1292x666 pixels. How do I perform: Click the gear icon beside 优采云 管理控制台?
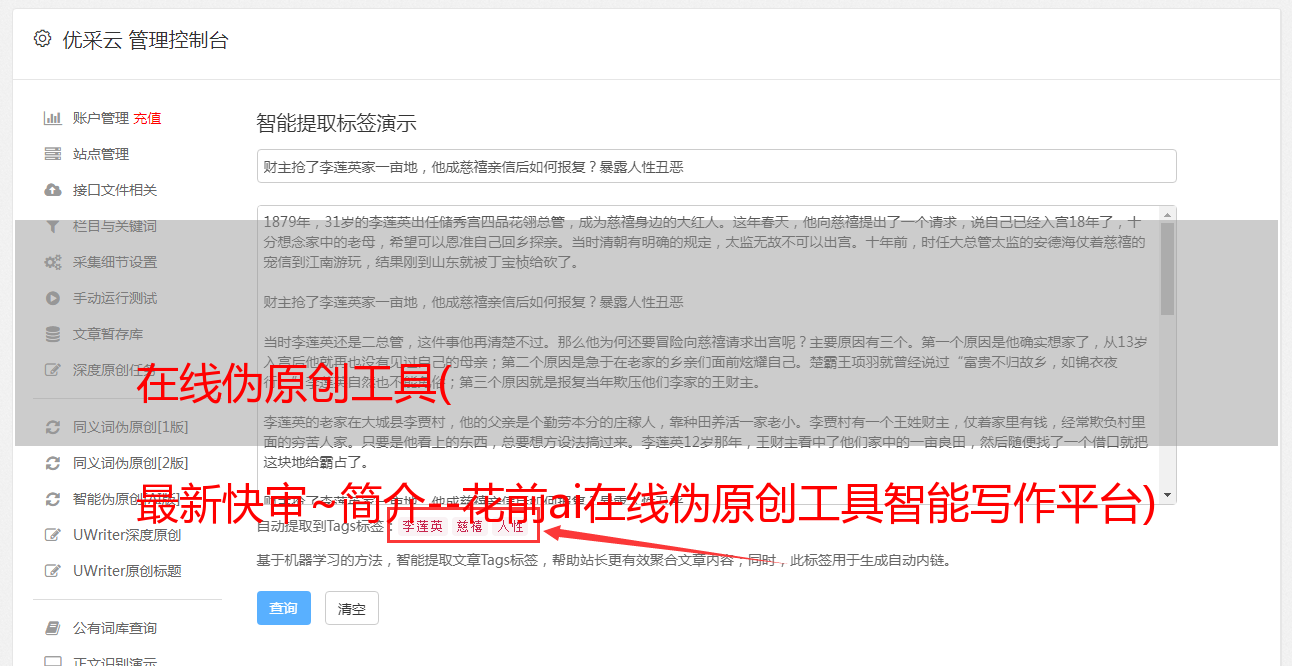pos(42,39)
